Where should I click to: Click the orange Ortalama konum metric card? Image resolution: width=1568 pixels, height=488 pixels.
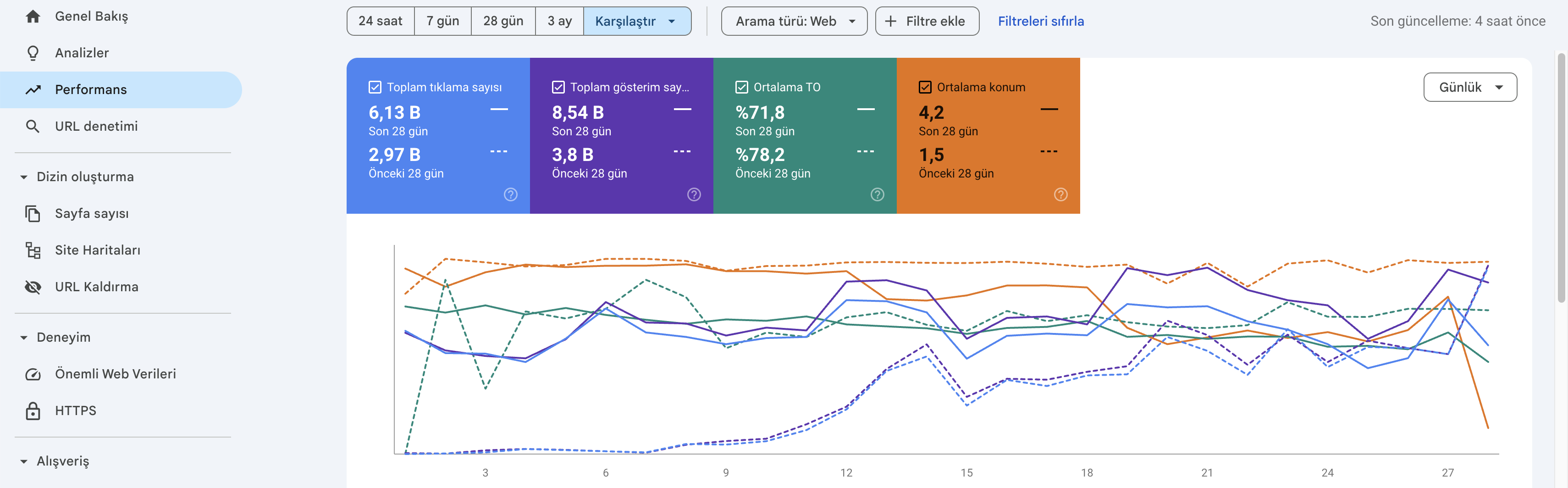[x=988, y=136]
